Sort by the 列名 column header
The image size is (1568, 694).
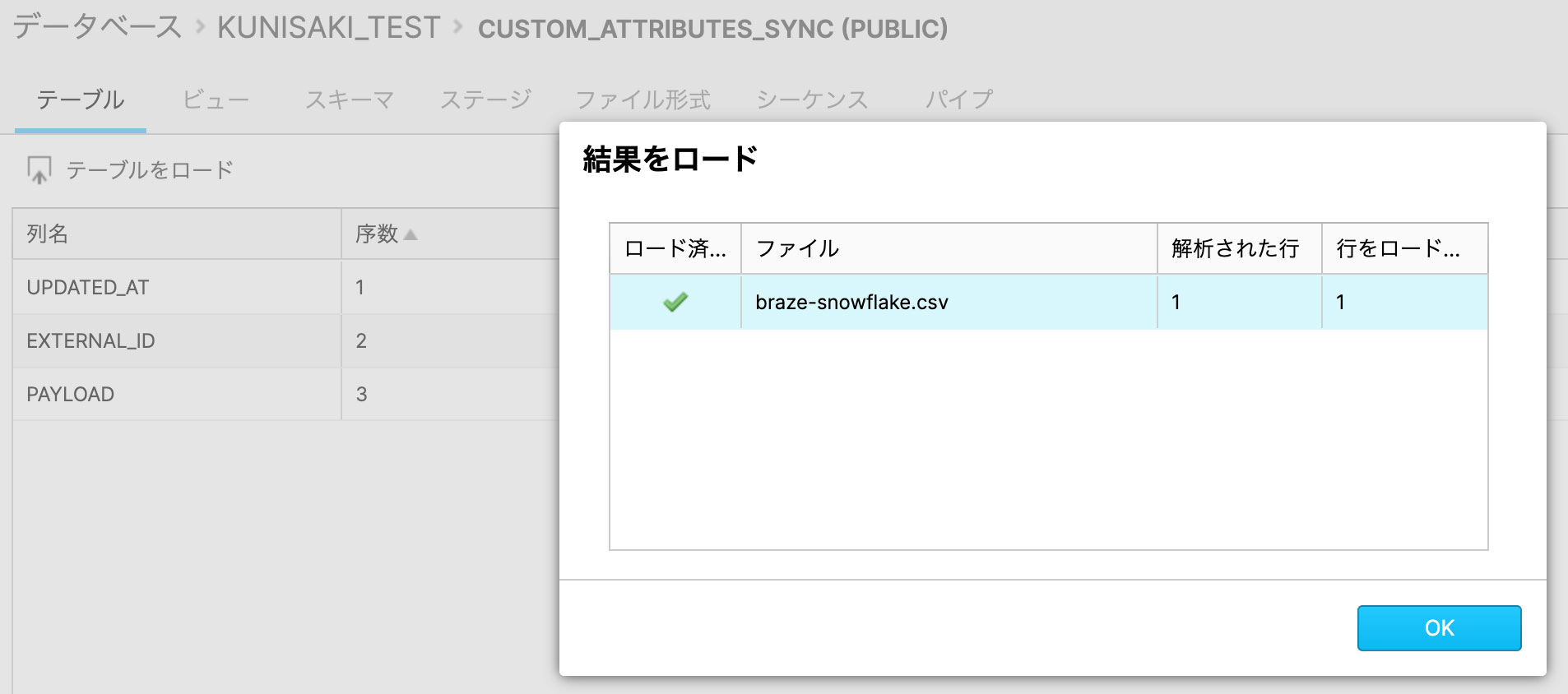(x=48, y=234)
